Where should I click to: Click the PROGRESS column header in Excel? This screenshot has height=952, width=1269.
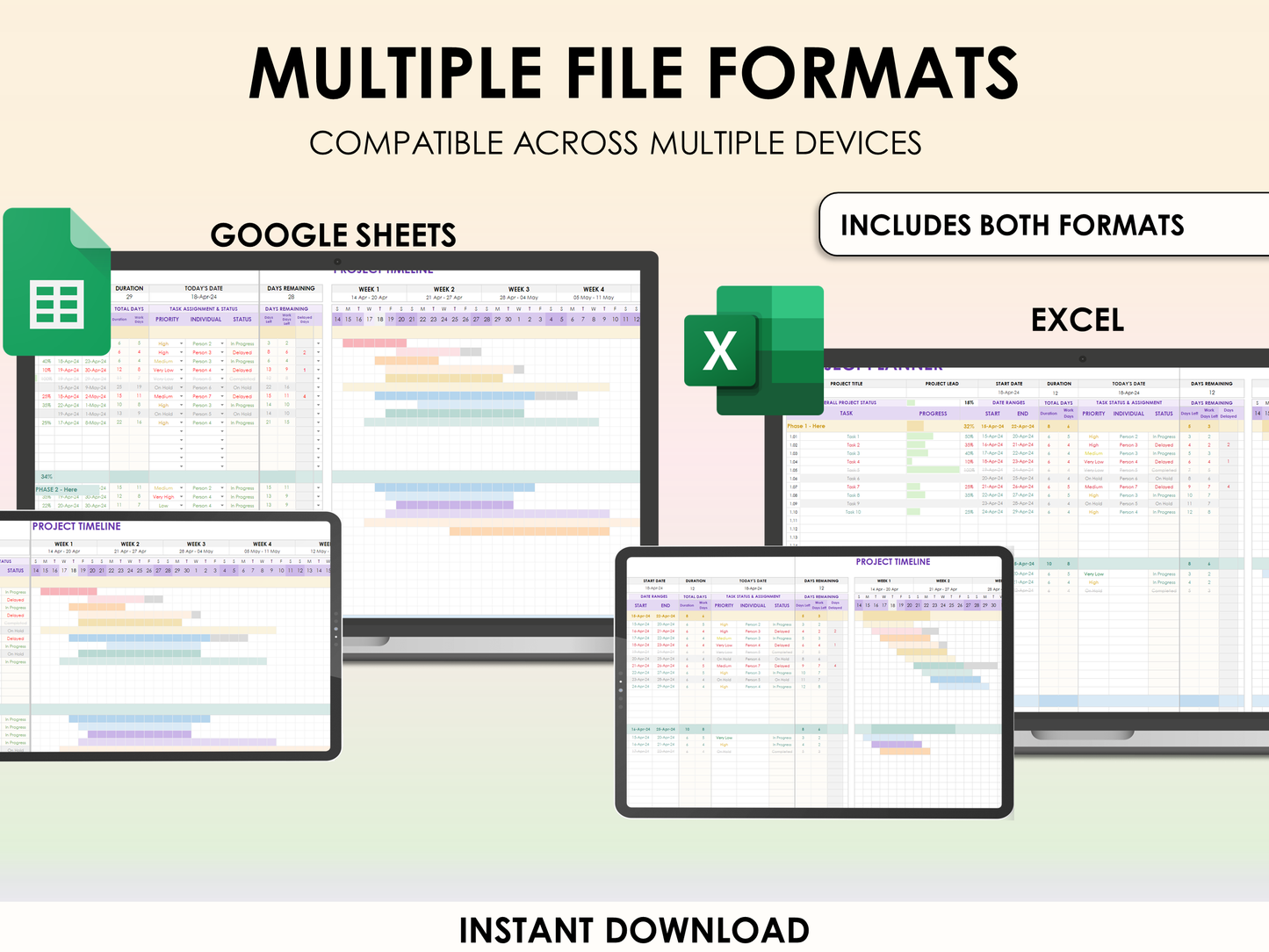pyautogui.click(x=933, y=413)
